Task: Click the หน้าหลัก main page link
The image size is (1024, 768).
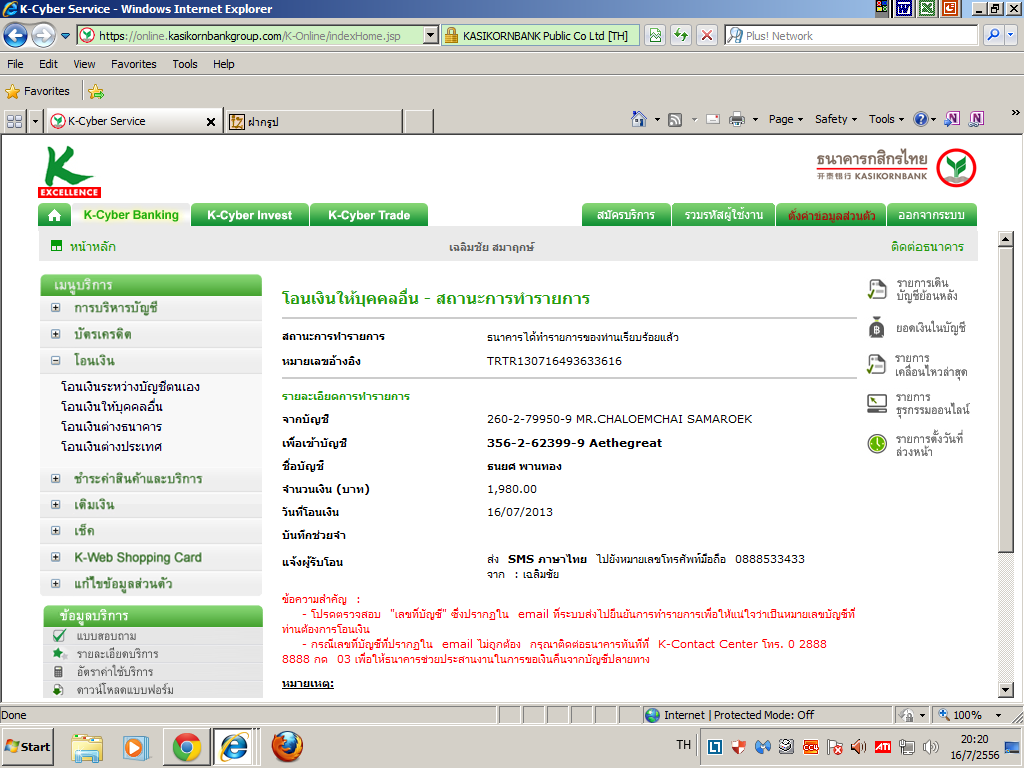Action: pyautogui.click(x=93, y=247)
